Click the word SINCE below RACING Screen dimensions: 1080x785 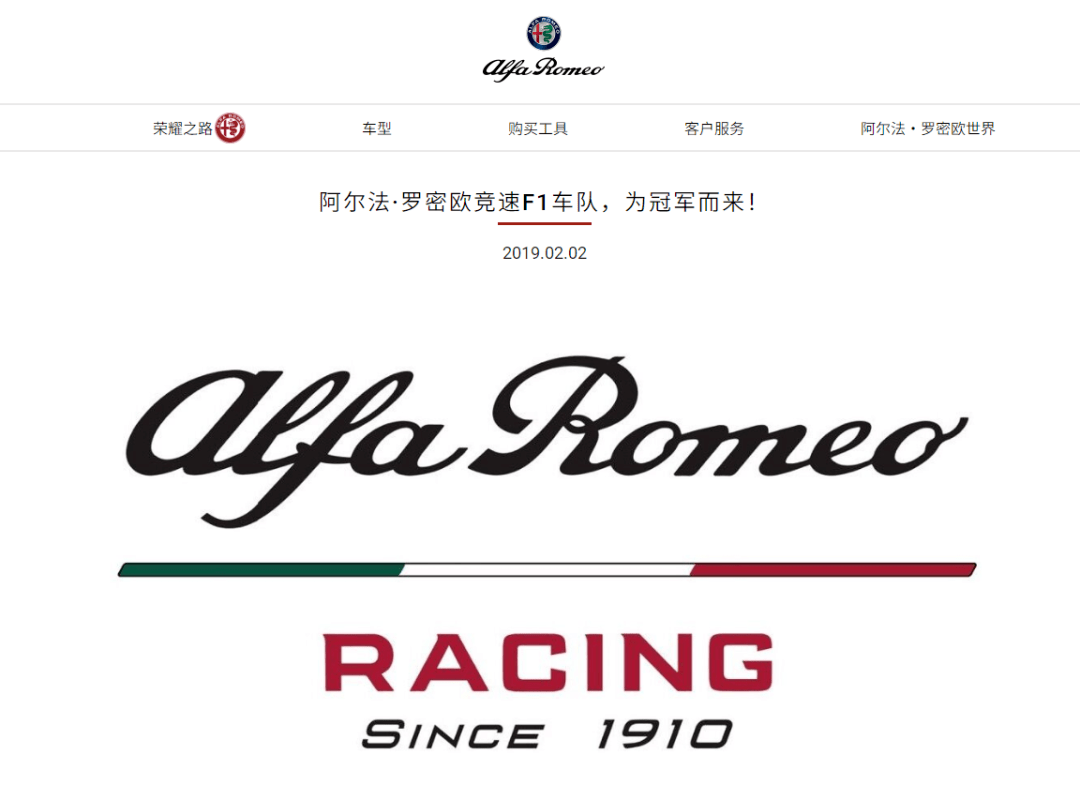tap(453, 735)
